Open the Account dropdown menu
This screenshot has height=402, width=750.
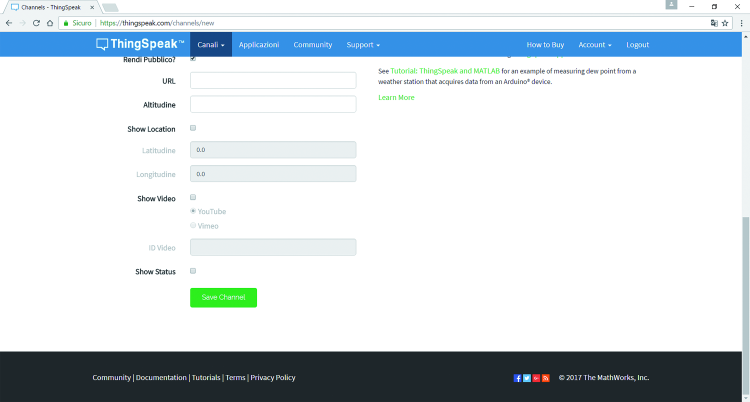click(595, 45)
